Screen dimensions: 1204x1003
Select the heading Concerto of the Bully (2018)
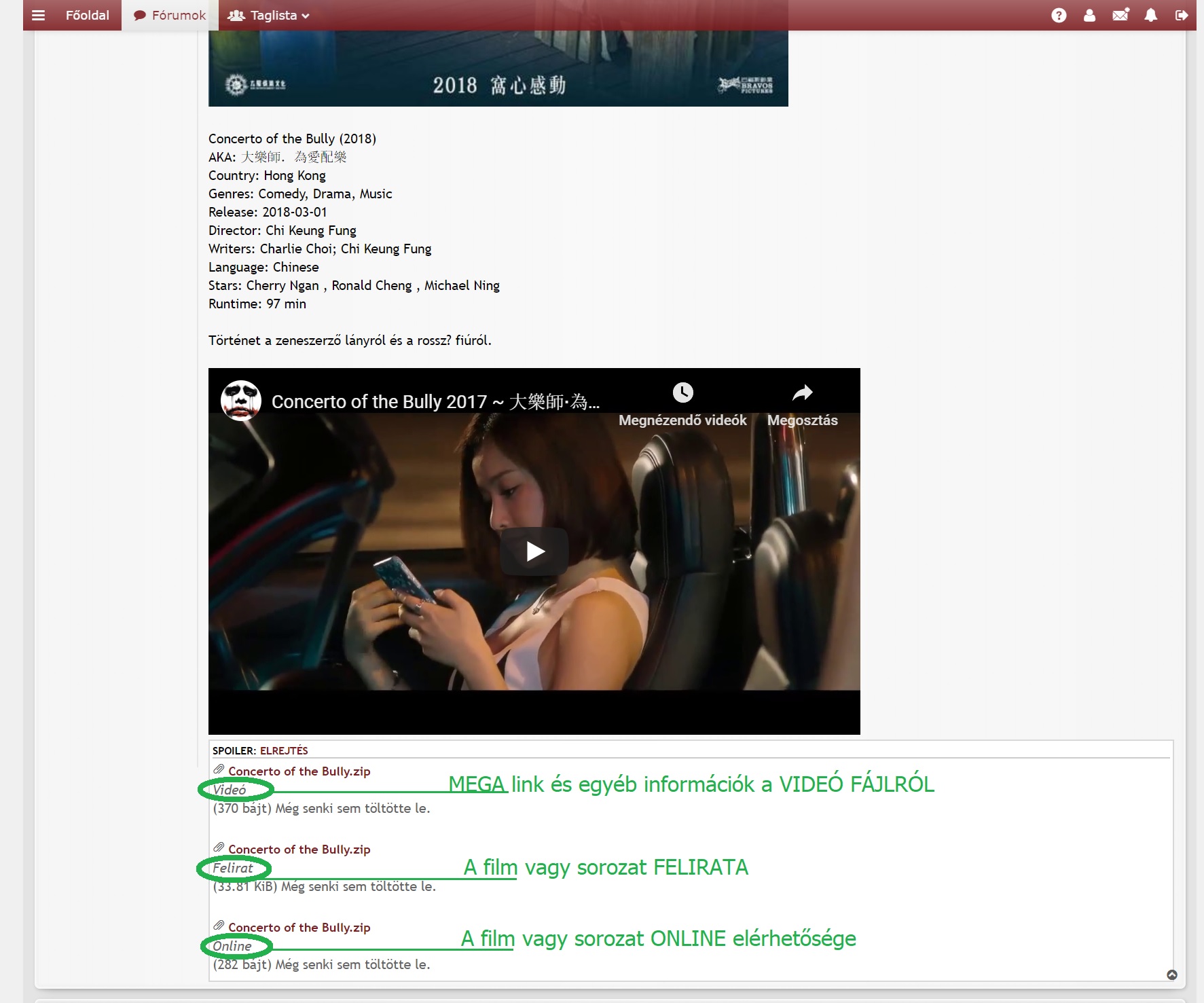tap(292, 139)
